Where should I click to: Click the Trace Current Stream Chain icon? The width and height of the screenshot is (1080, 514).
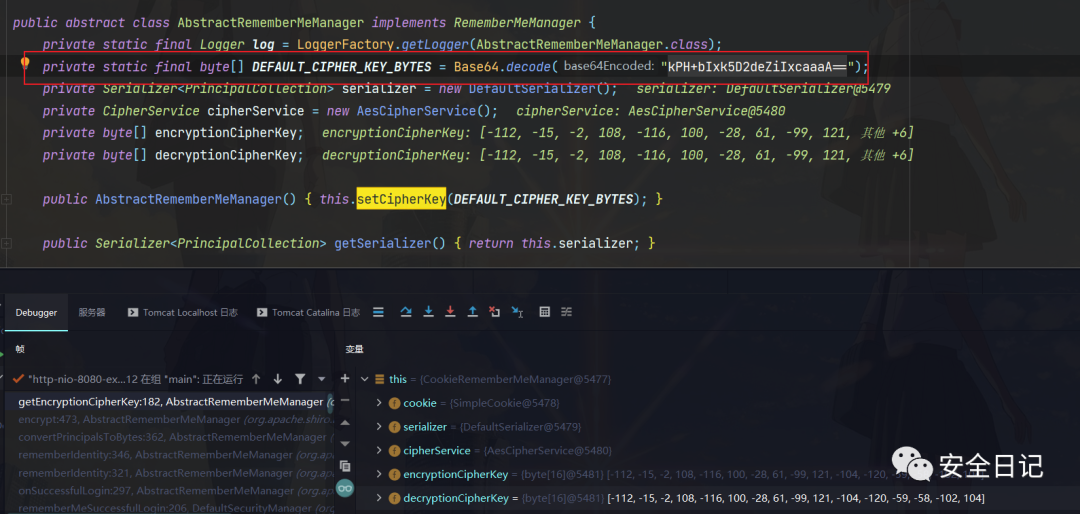coord(566,312)
